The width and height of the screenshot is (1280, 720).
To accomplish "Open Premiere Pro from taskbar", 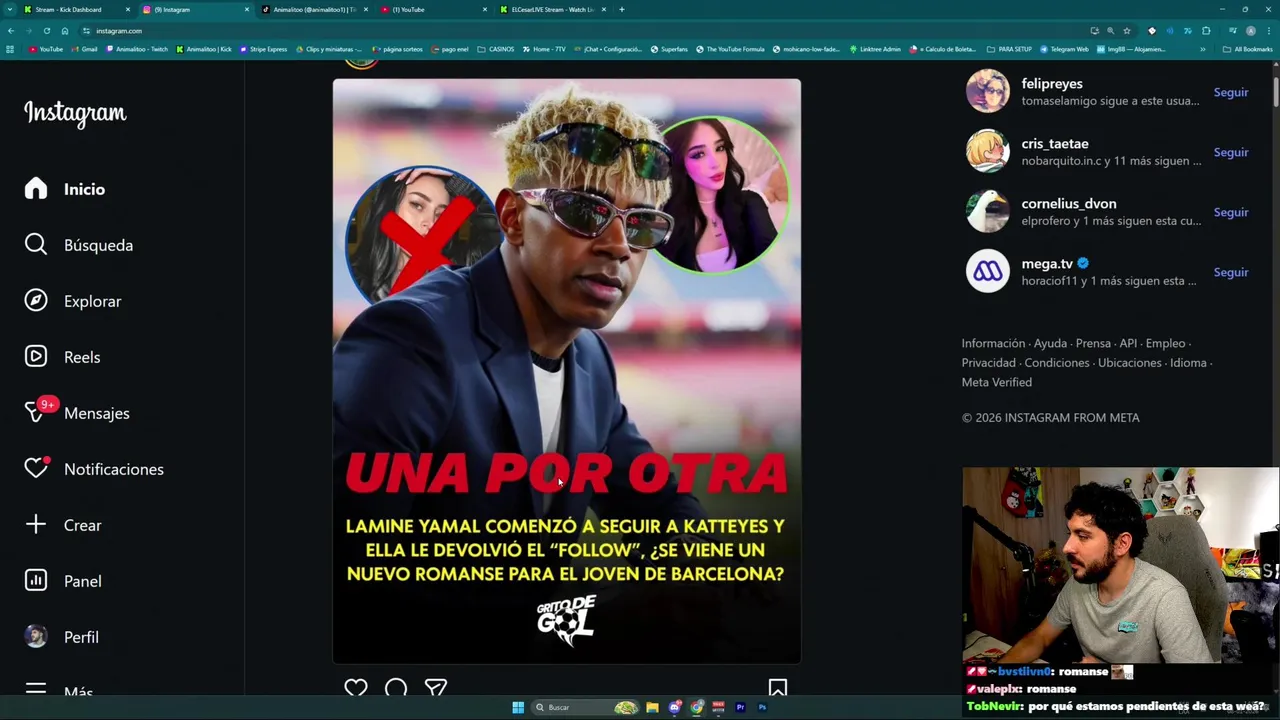I will 740,707.
